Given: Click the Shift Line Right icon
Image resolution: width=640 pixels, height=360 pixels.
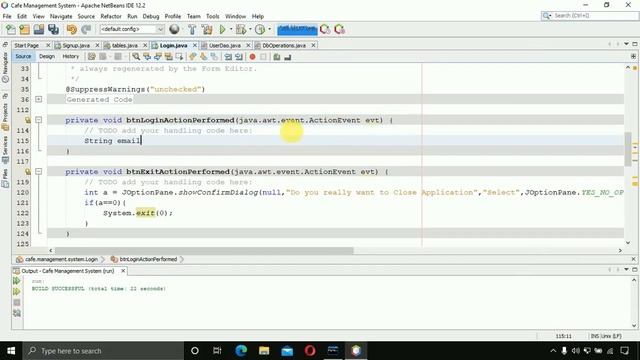Looking at the screenshot, I should (239, 57).
